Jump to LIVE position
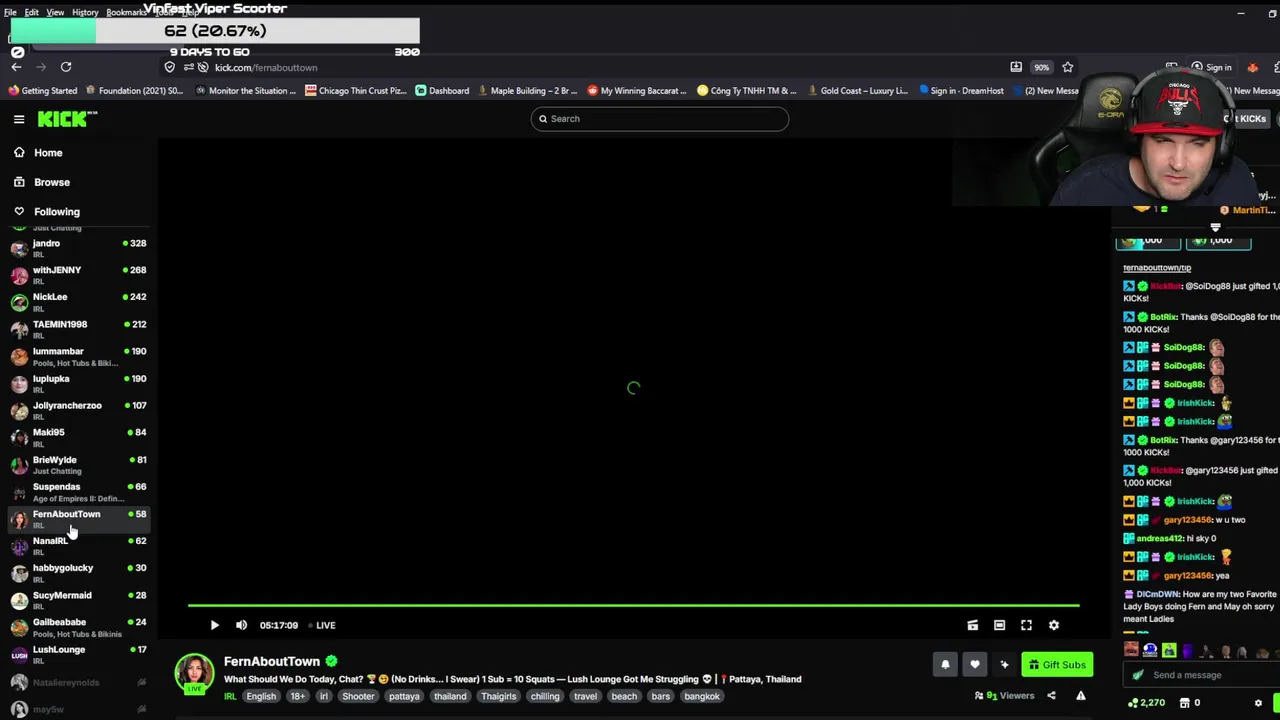The image size is (1280, 720). [321, 625]
